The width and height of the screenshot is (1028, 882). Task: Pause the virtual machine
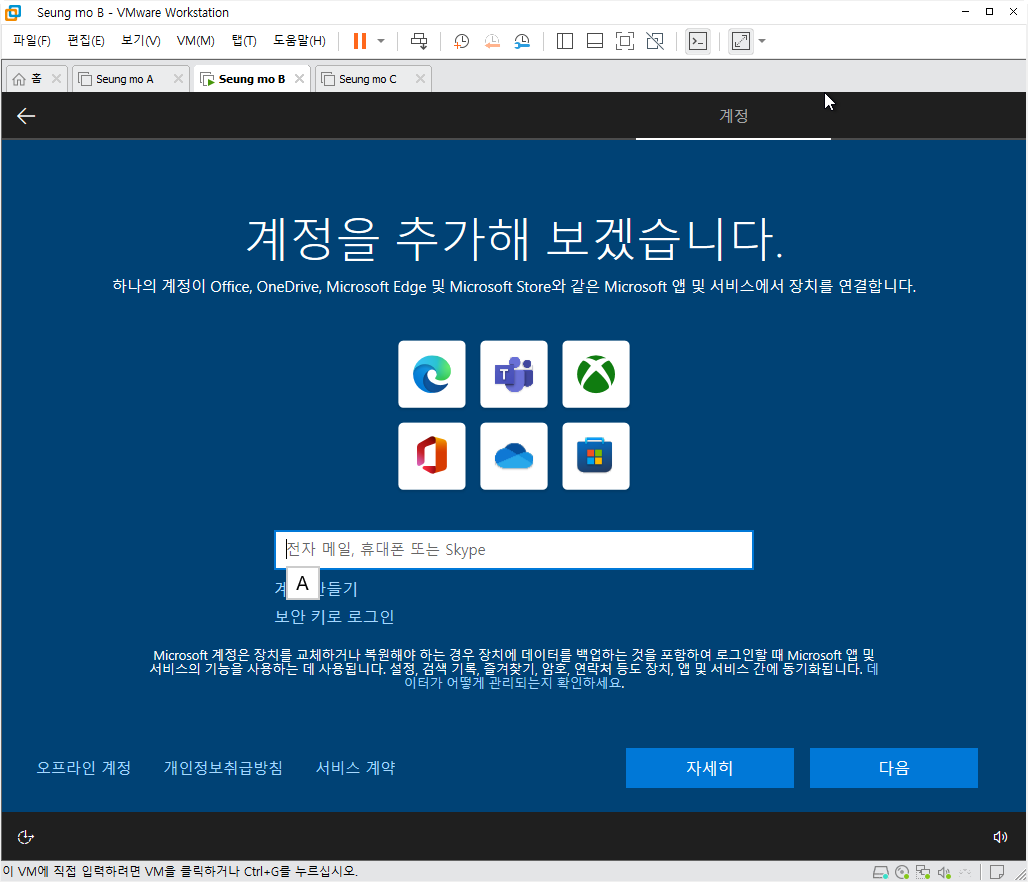(359, 41)
